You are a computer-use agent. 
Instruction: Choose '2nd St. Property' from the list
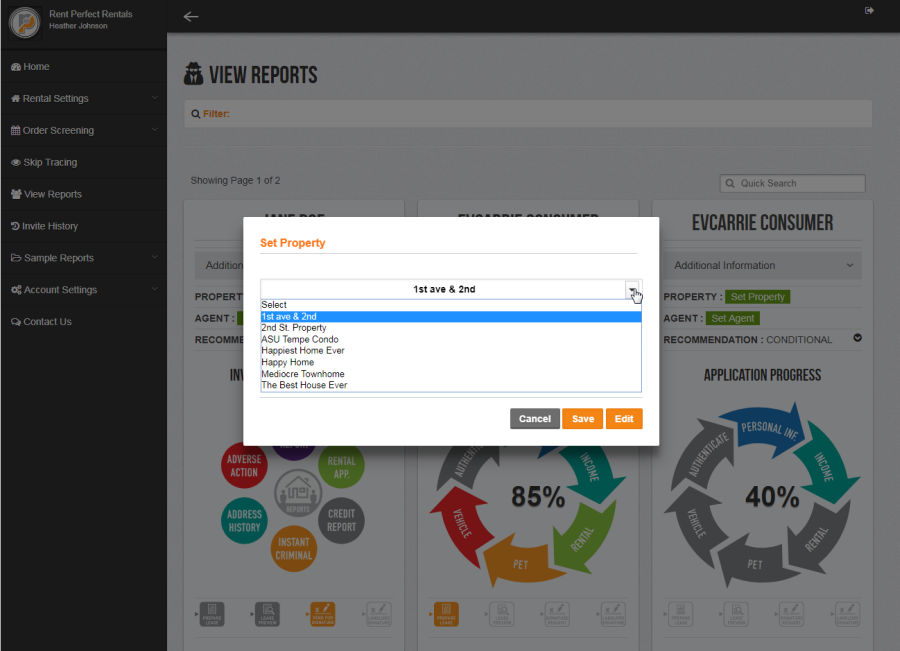pyautogui.click(x=451, y=328)
